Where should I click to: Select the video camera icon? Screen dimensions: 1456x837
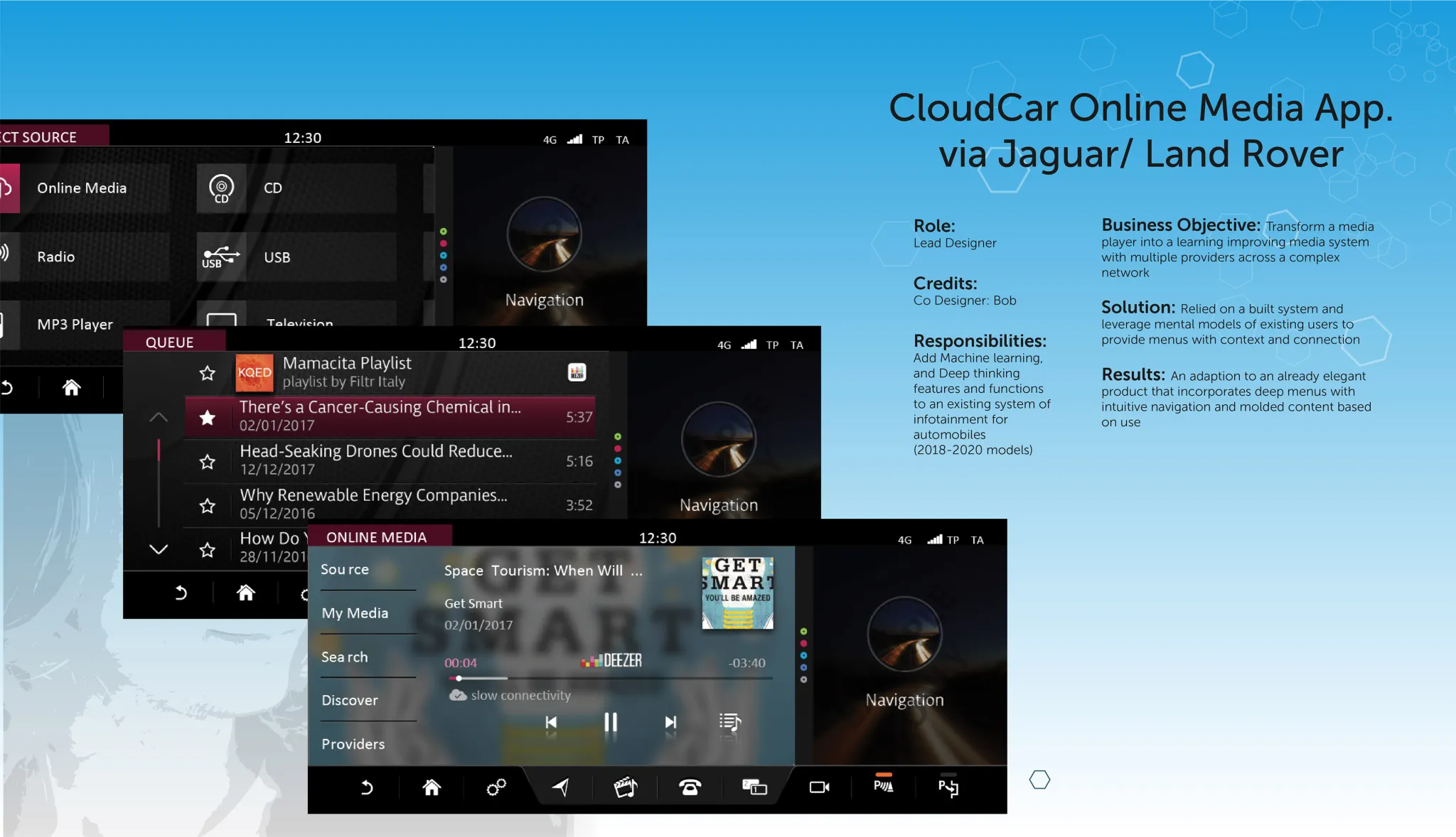(x=820, y=787)
